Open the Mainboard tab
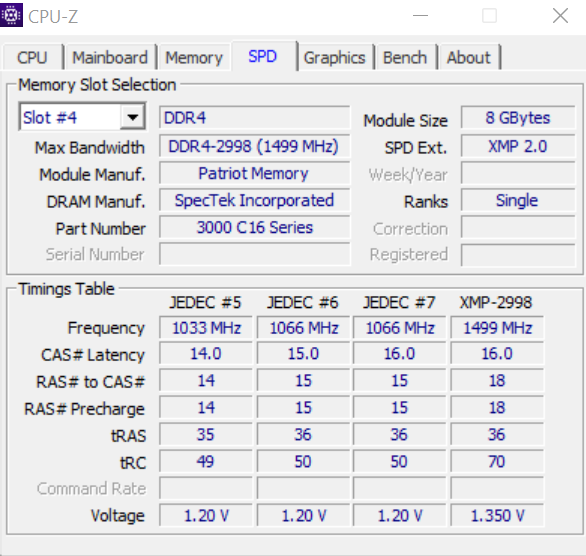 (x=110, y=58)
